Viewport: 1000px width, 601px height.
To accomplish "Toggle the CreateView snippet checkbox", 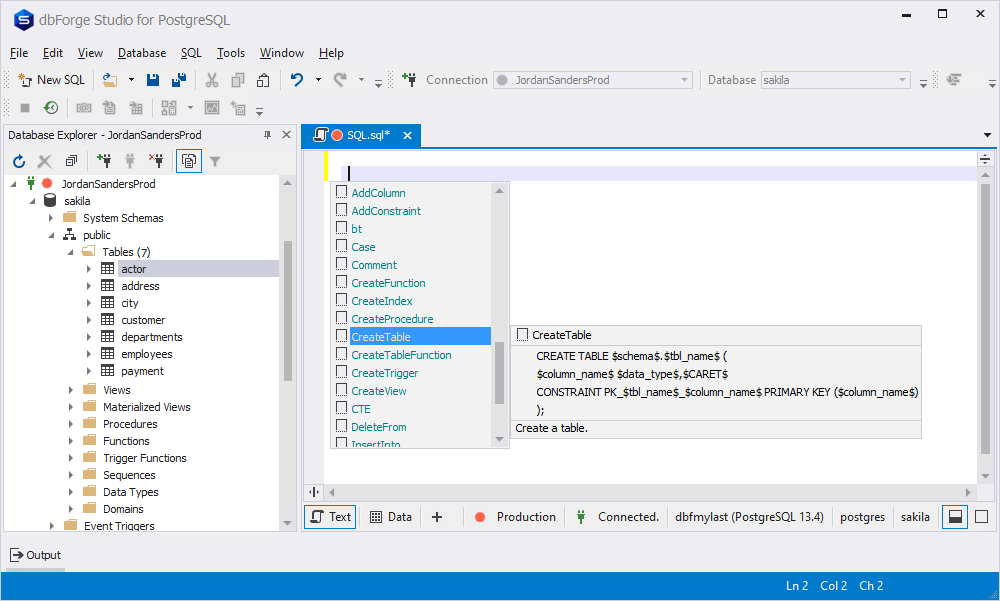I will [x=342, y=390].
